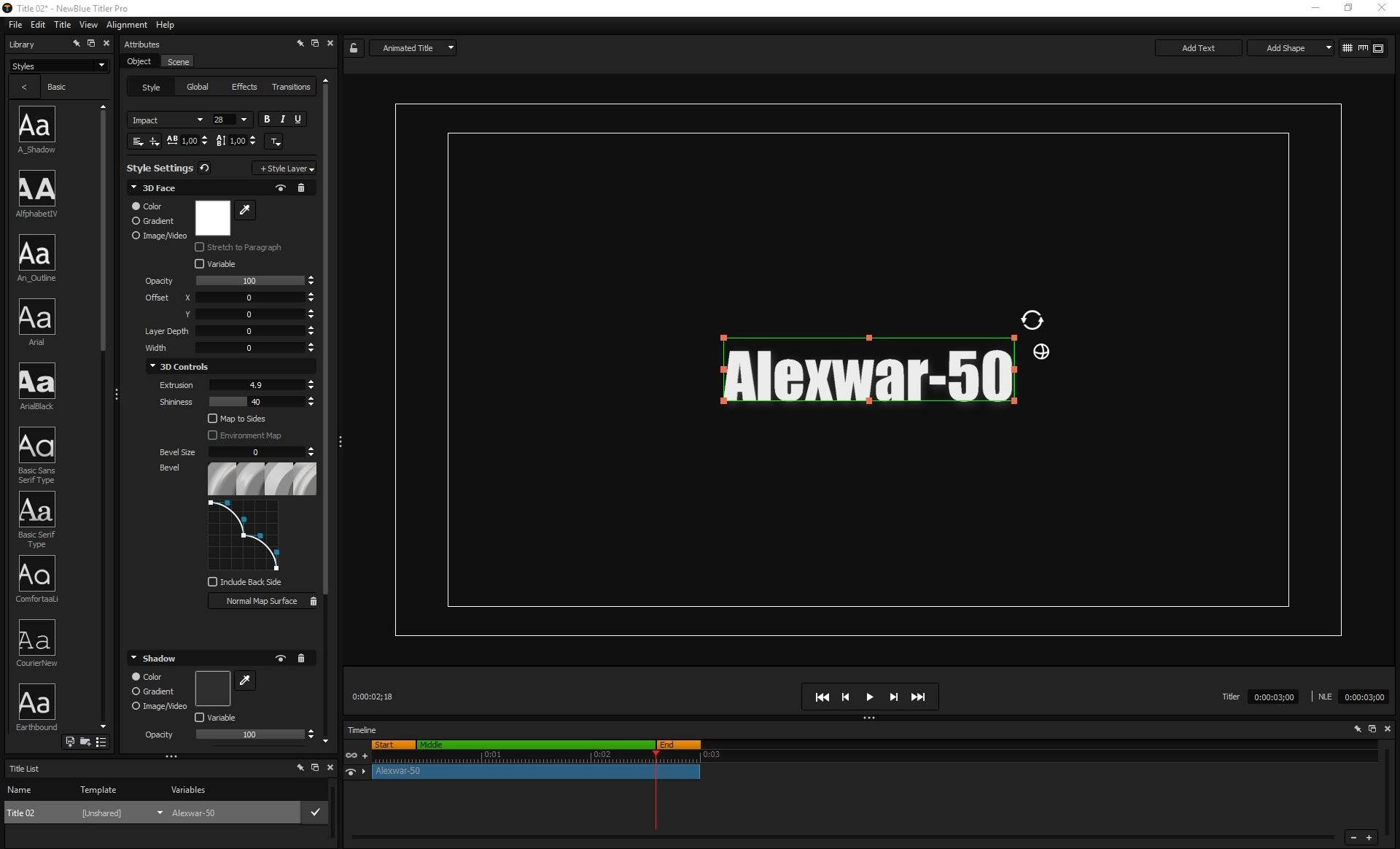Step forward one frame
Image resolution: width=1400 pixels, height=849 pixels.
pos(893,697)
